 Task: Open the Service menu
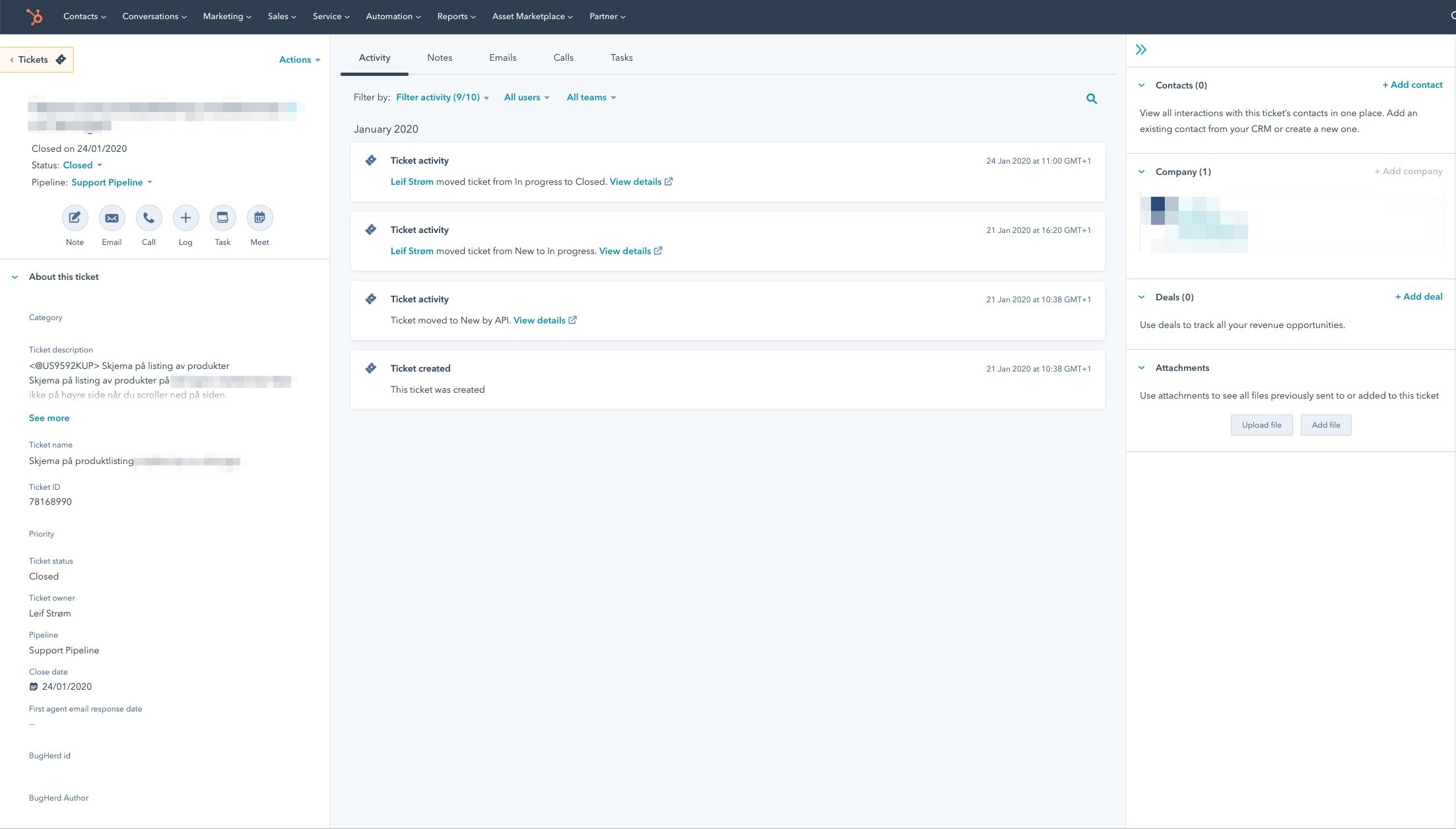331,17
